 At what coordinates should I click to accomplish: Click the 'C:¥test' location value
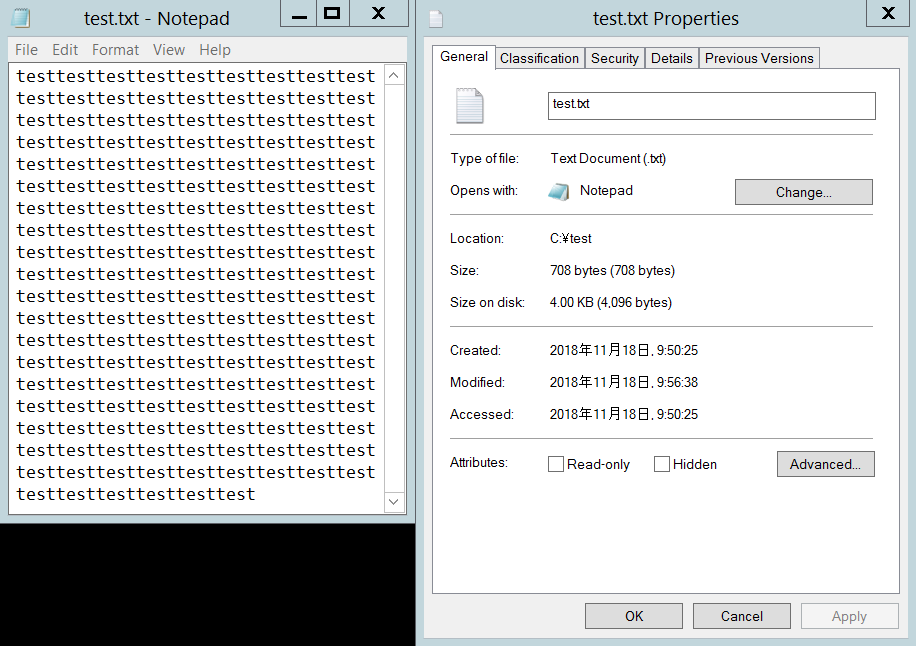pos(570,238)
